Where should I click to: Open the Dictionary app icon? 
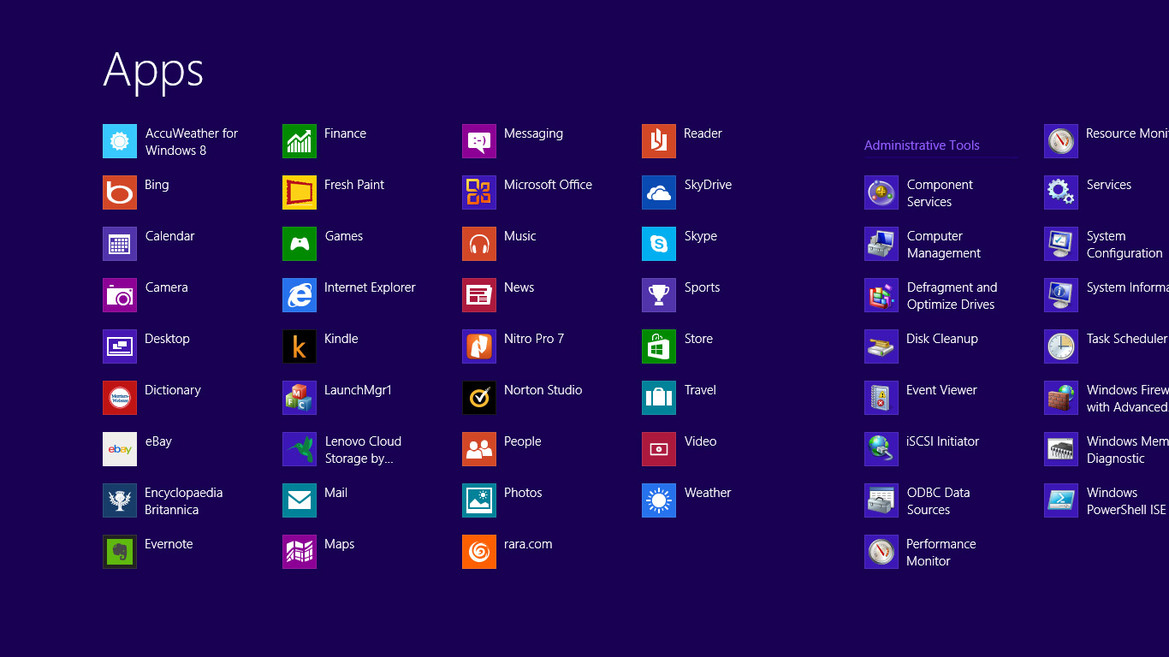[119, 398]
